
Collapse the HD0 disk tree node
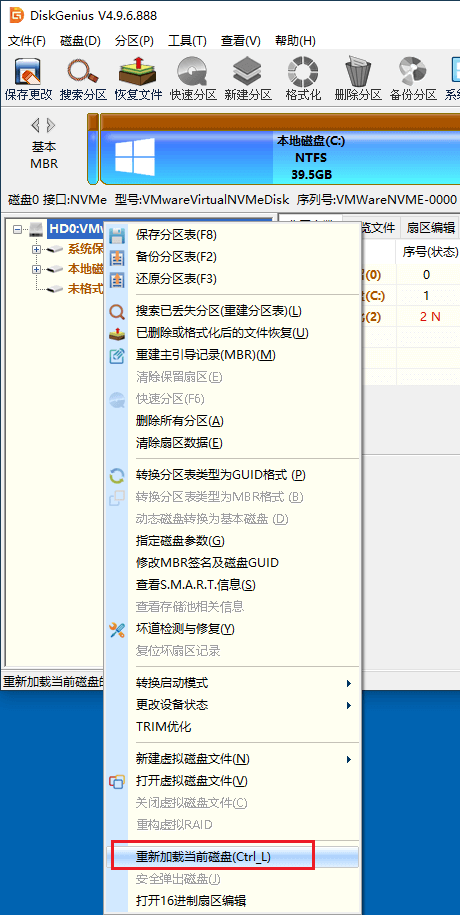pos(18,229)
